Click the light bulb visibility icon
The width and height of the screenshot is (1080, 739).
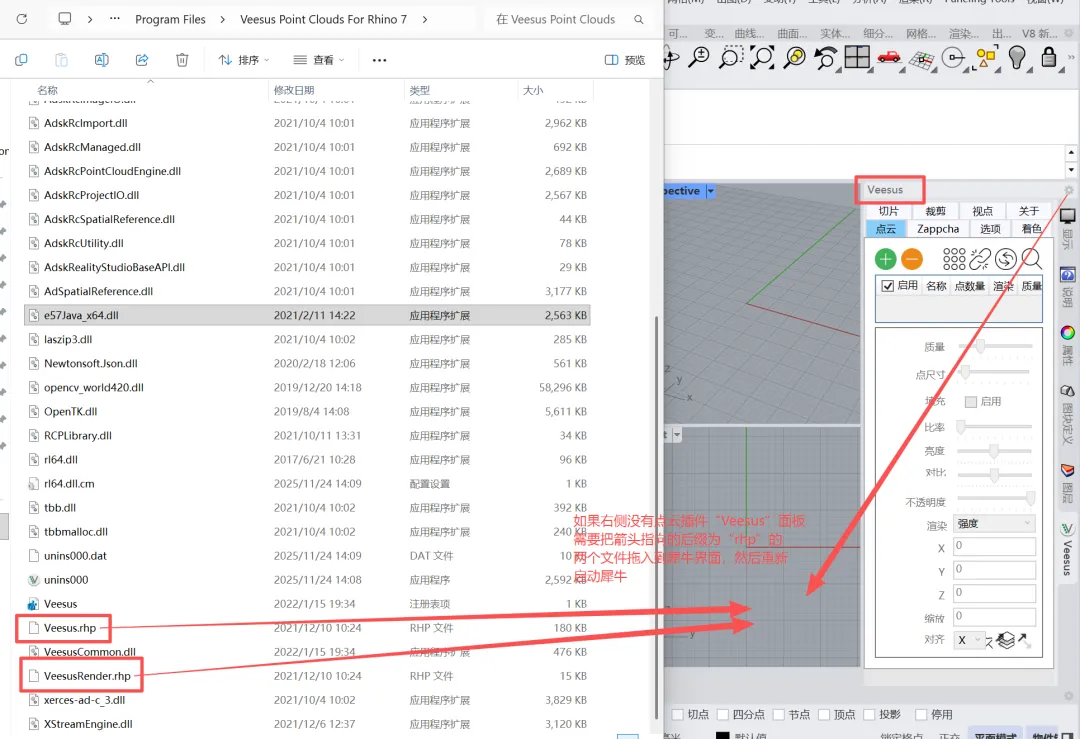(1017, 58)
